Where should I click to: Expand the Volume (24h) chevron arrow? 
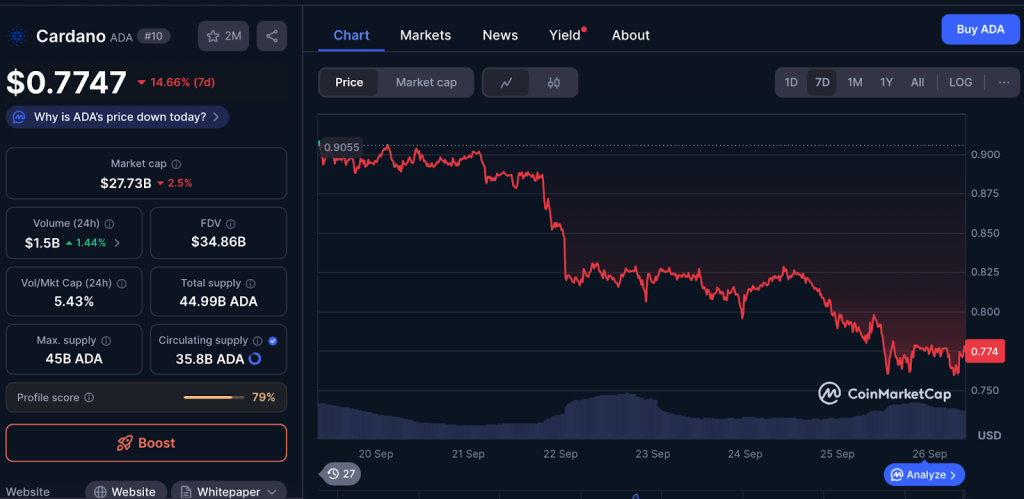pyautogui.click(x=117, y=243)
